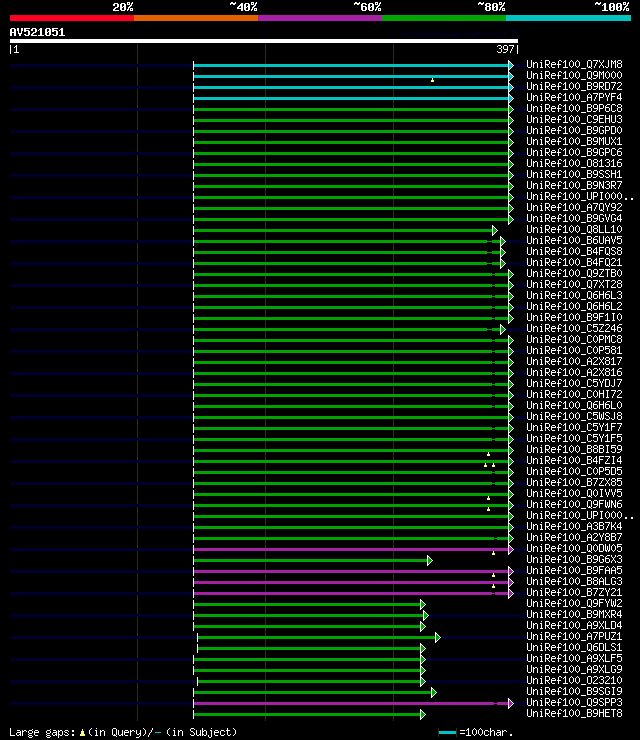Click the UniRef100_B7ZY21 label
Viewport: 640px width, 740px height.
tap(574, 592)
